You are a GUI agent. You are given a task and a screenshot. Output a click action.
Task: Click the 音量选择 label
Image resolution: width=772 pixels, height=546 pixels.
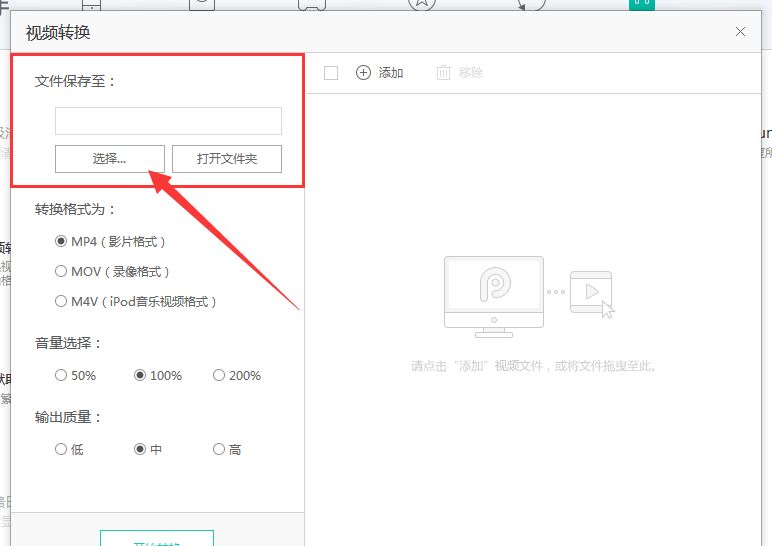(x=68, y=343)
